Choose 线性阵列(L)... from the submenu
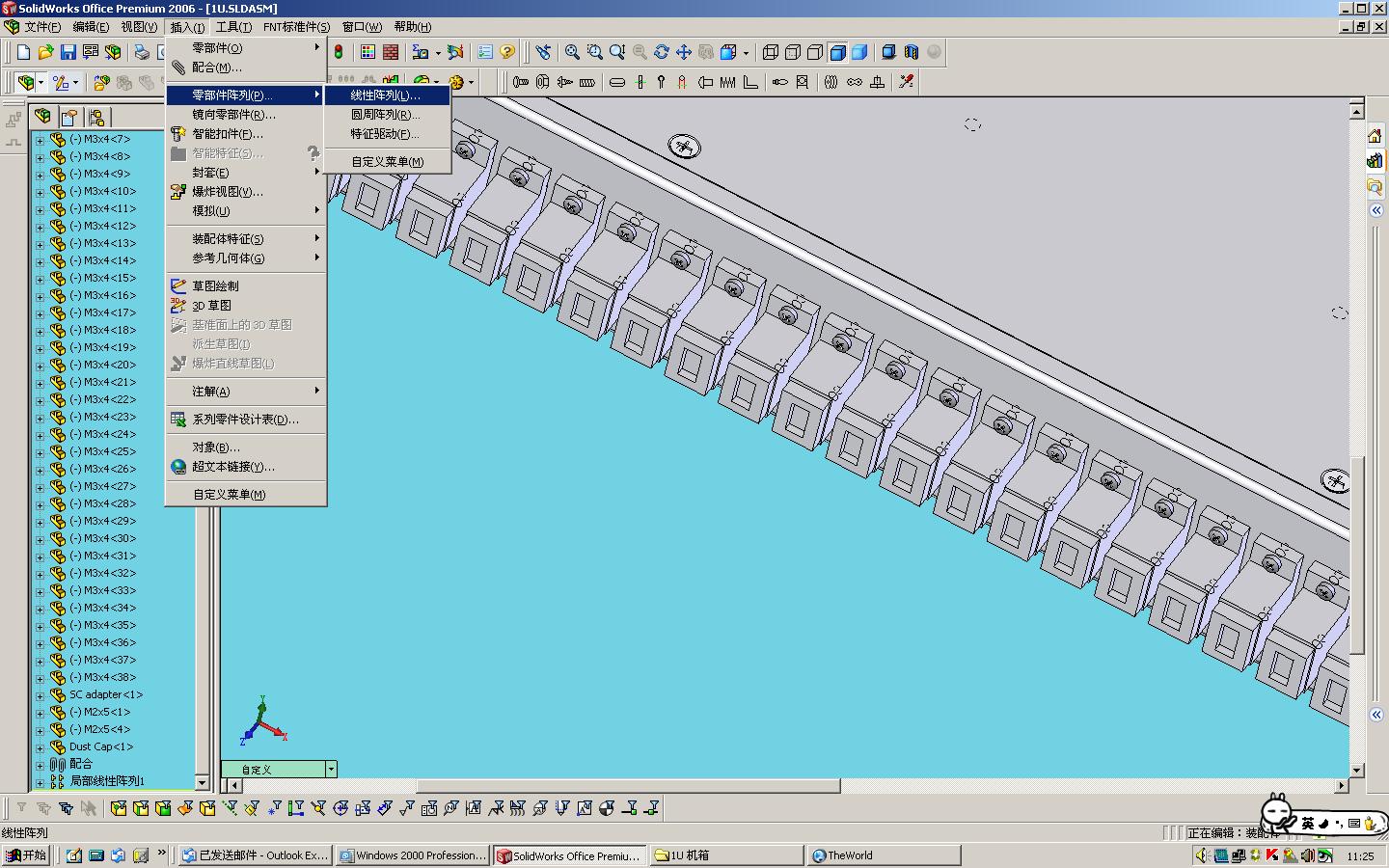This screenshot has height=868, width=1389. click(388, 95)
